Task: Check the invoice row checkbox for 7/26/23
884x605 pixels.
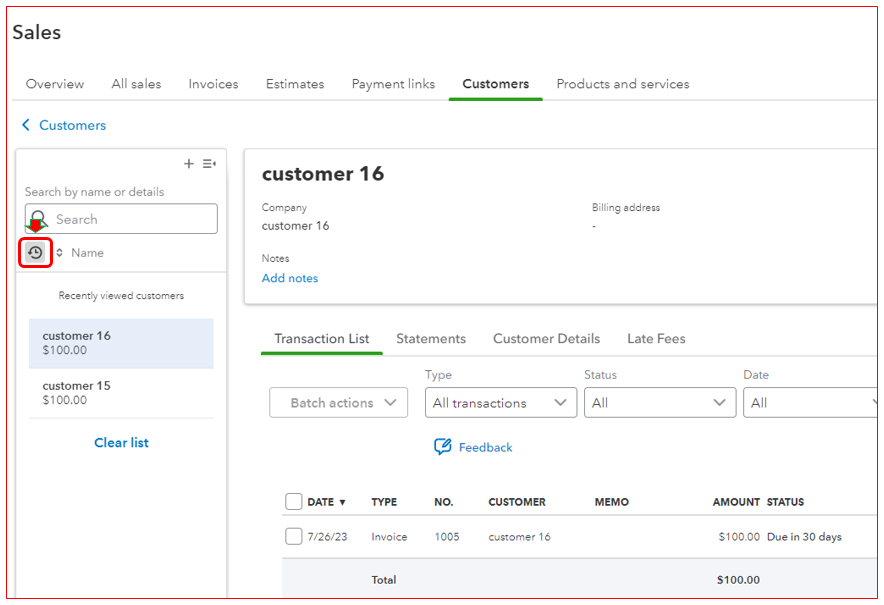Action: [295, 536]
